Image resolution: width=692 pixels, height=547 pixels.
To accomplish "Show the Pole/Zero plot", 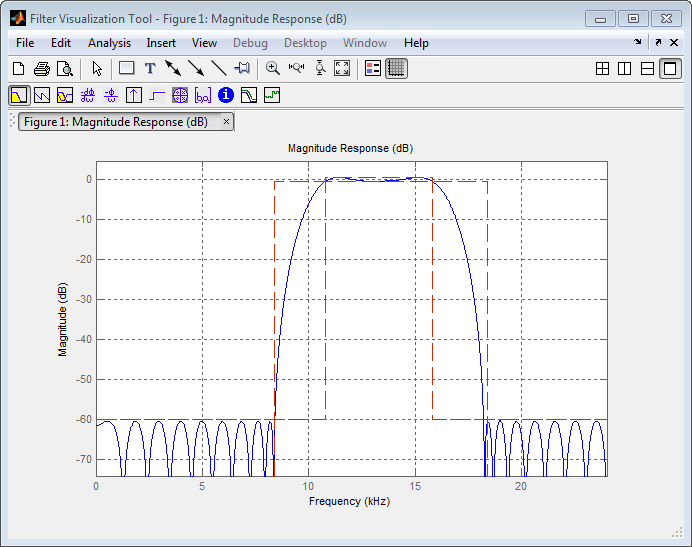I will pyautogui.click(x=180, y=96).
